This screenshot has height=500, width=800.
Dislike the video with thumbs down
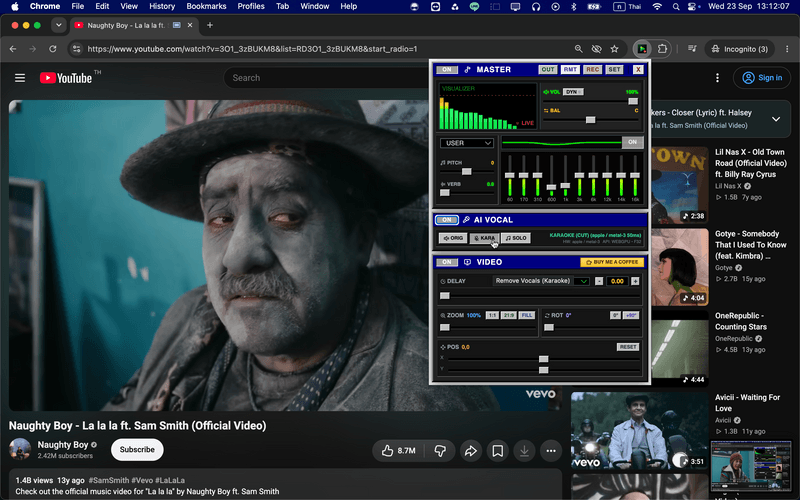pos(440,451)
